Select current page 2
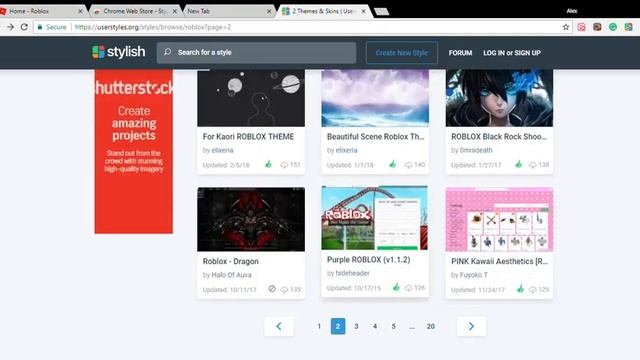The height and width of the screenshot is (360, 640). click(x=338, y=326)
